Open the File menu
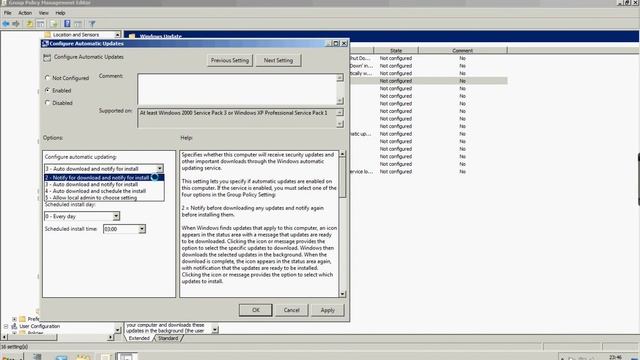This screenshot has height=360, width=640. pos(7,13)
